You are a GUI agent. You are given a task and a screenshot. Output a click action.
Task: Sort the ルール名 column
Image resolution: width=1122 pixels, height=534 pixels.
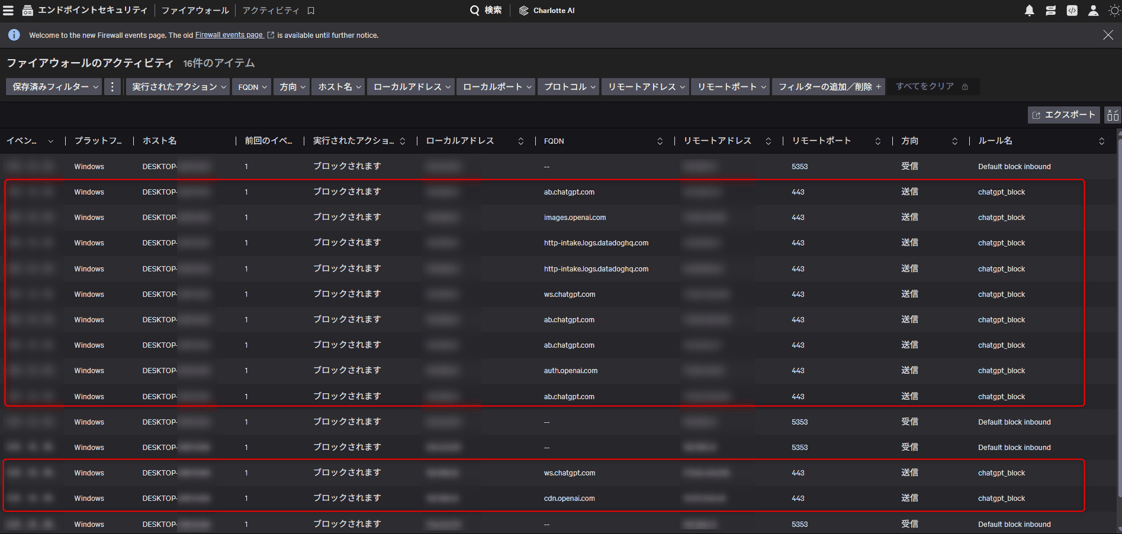1101,141
